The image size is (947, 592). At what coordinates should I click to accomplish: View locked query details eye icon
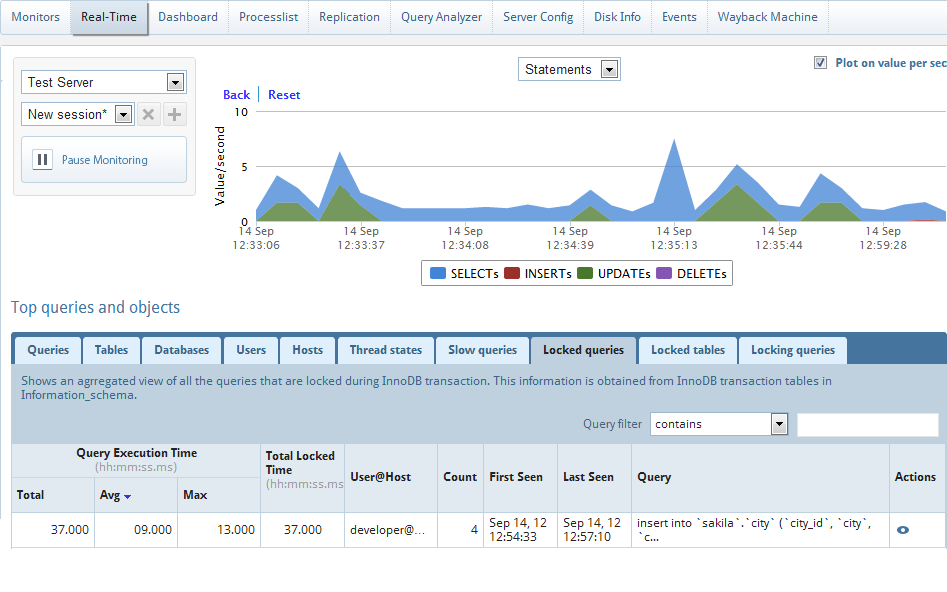click(x=902, y=530)
